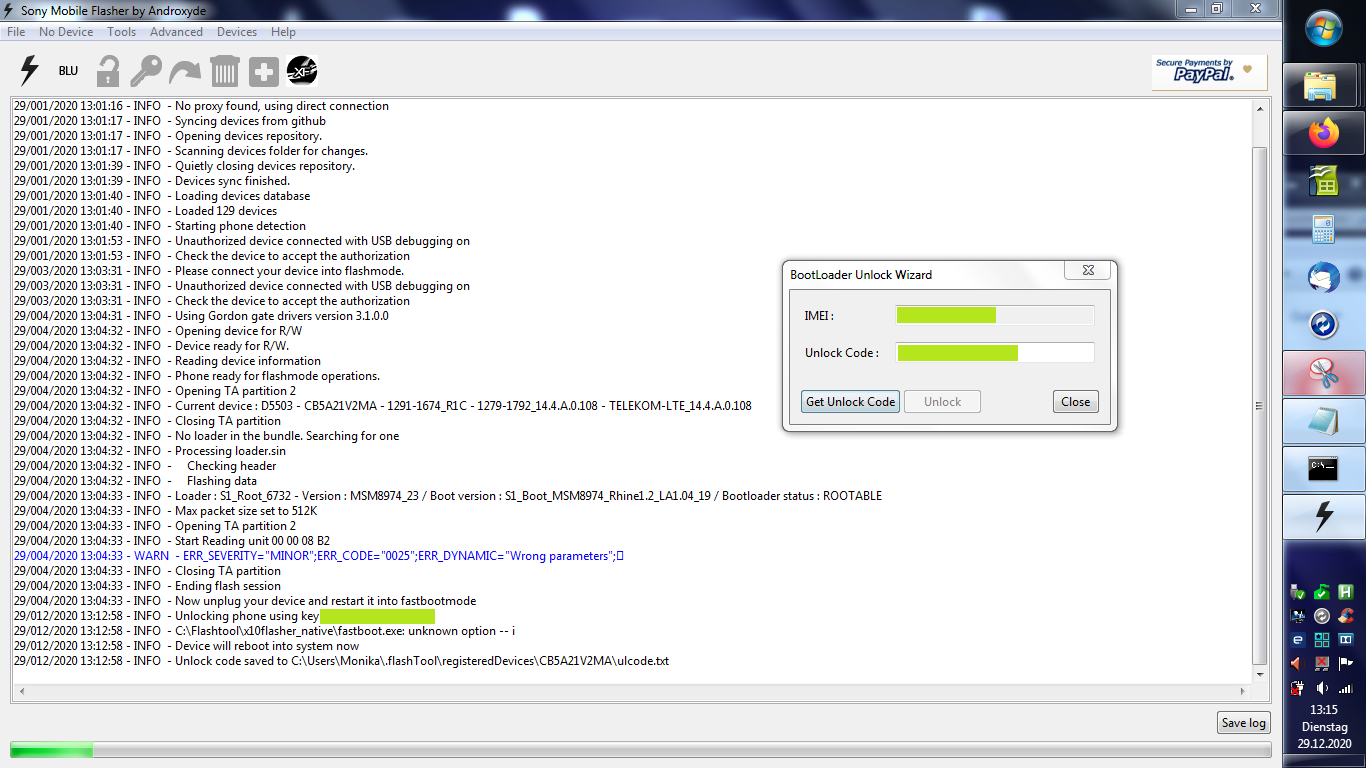Click the key icon in the toolbar
Screen dimensions: 1366x768
[x=146, y=71]
